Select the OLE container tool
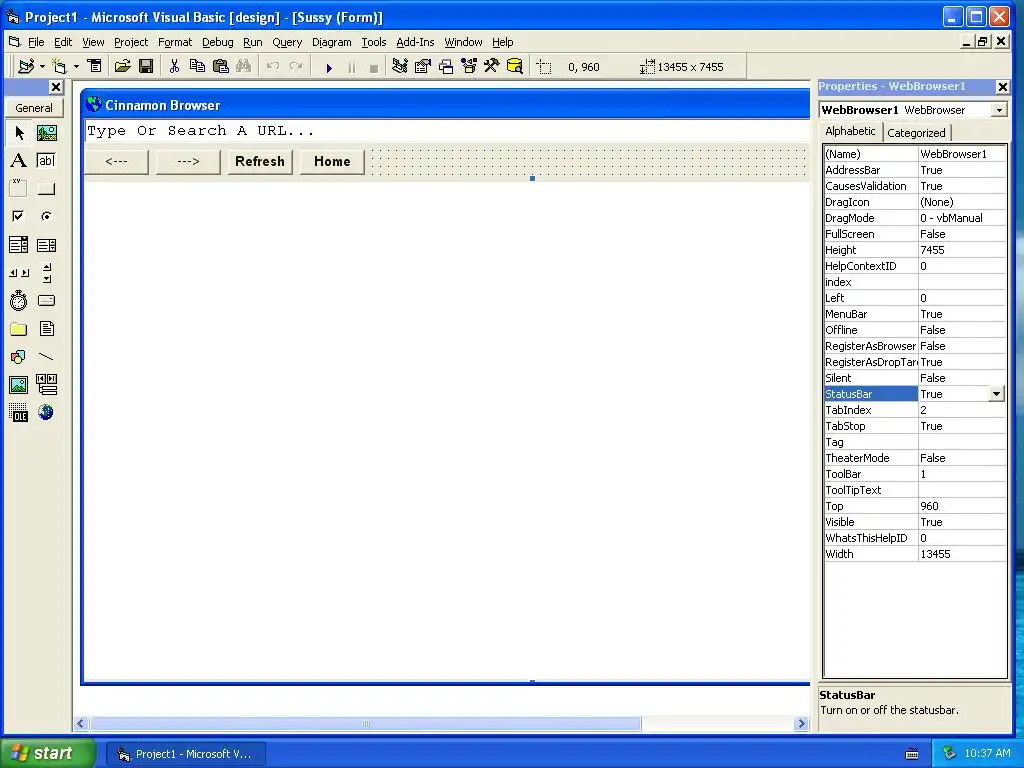Viewport: 1024px width, 768px height. (x=19, y=413)
